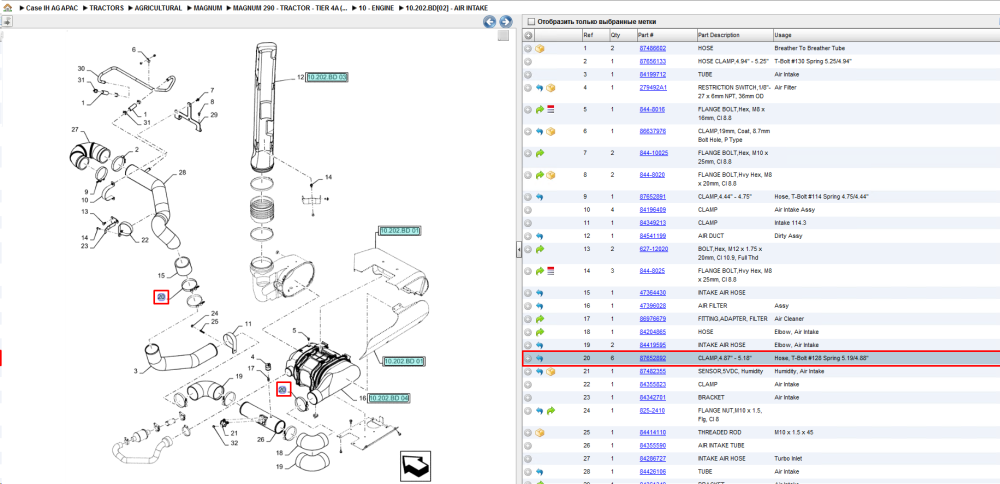Open part number 87652892 link
This screenshot has height=484, width=1000.
[x=652, y=359]
